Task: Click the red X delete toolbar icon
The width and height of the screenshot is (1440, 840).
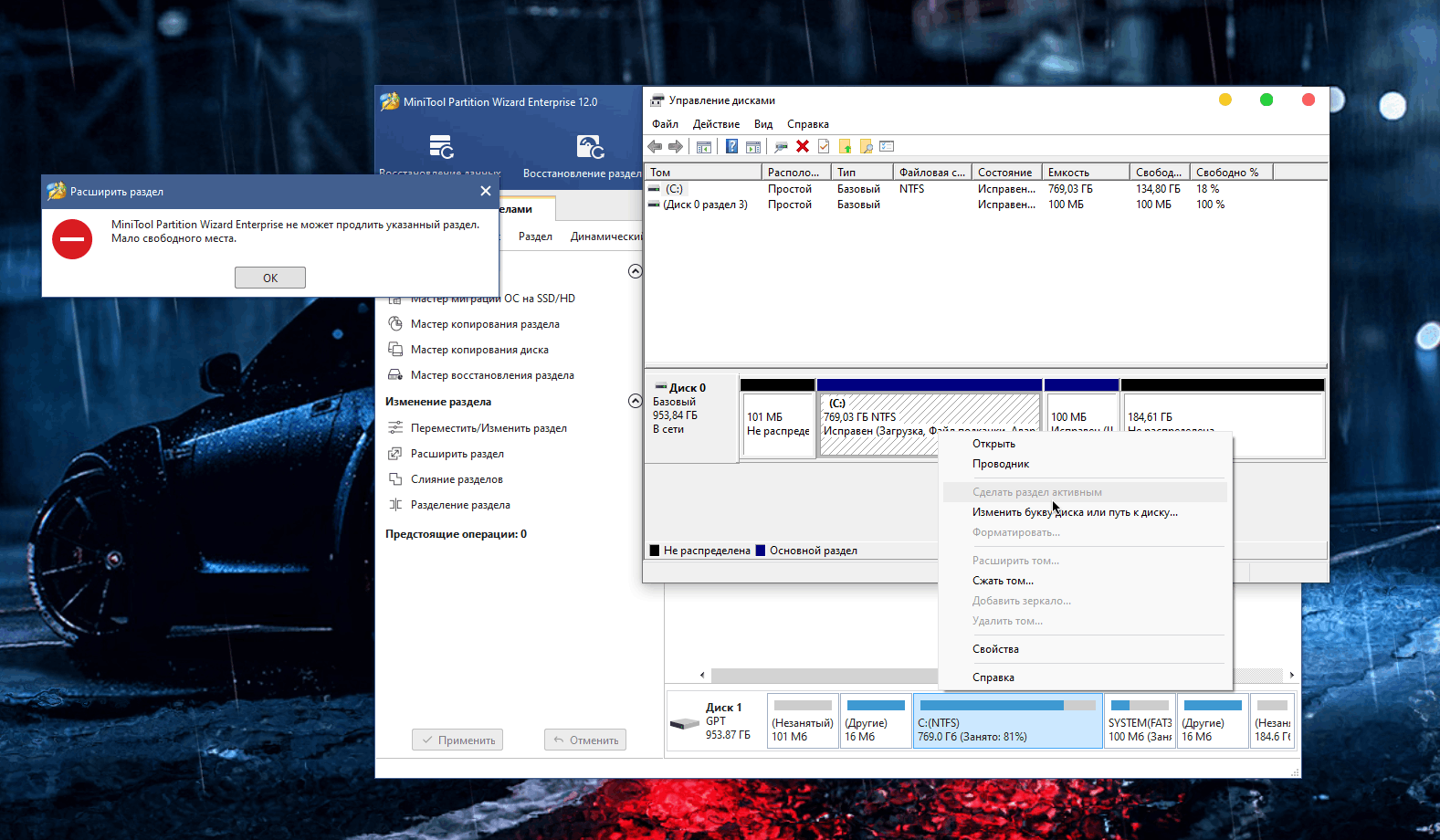Action: coord(803,146)
